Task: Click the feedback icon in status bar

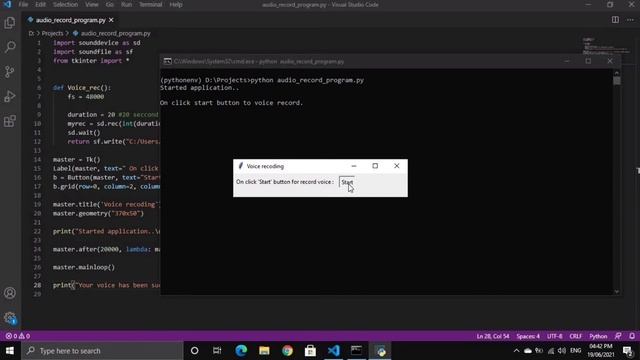Action: pyautogui.click(x=618, y=336)
